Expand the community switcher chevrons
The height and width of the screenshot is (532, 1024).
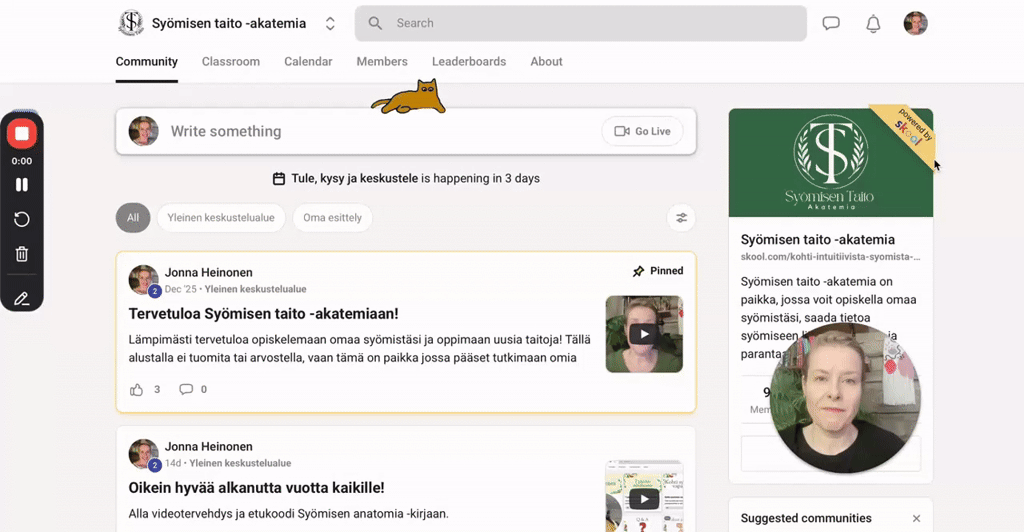coord(330,23)
